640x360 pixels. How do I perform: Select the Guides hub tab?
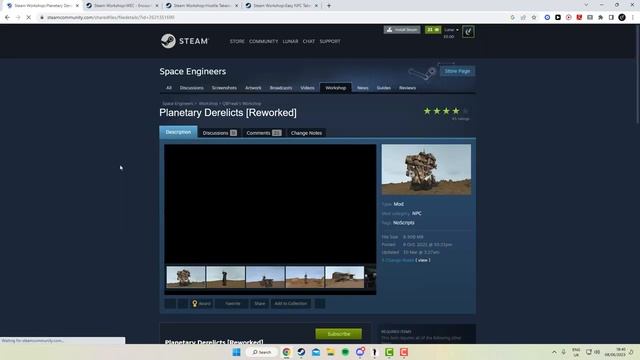click(x=383, y=88)
